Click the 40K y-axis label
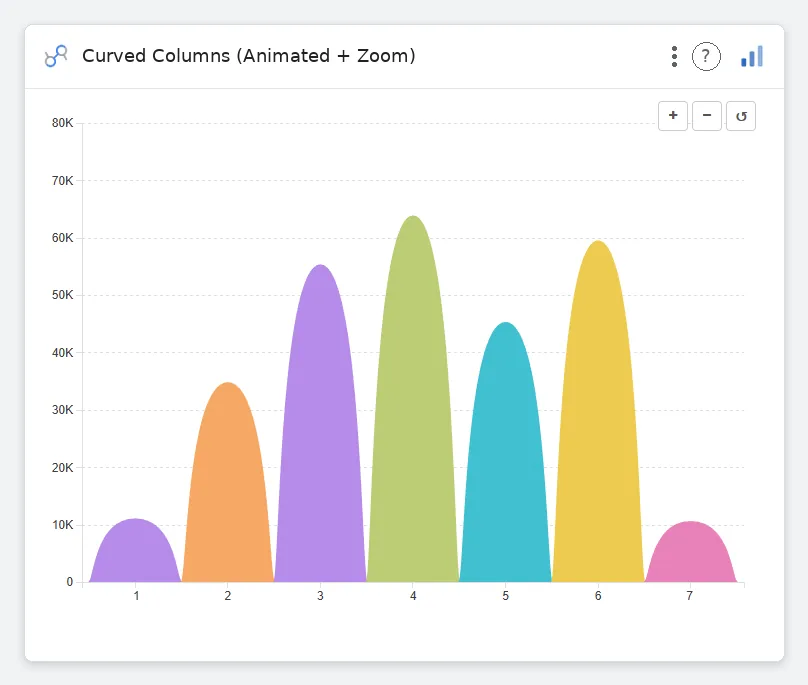This screenshot has width=808, height=685. pyautogui.click(x=62, y=353)
